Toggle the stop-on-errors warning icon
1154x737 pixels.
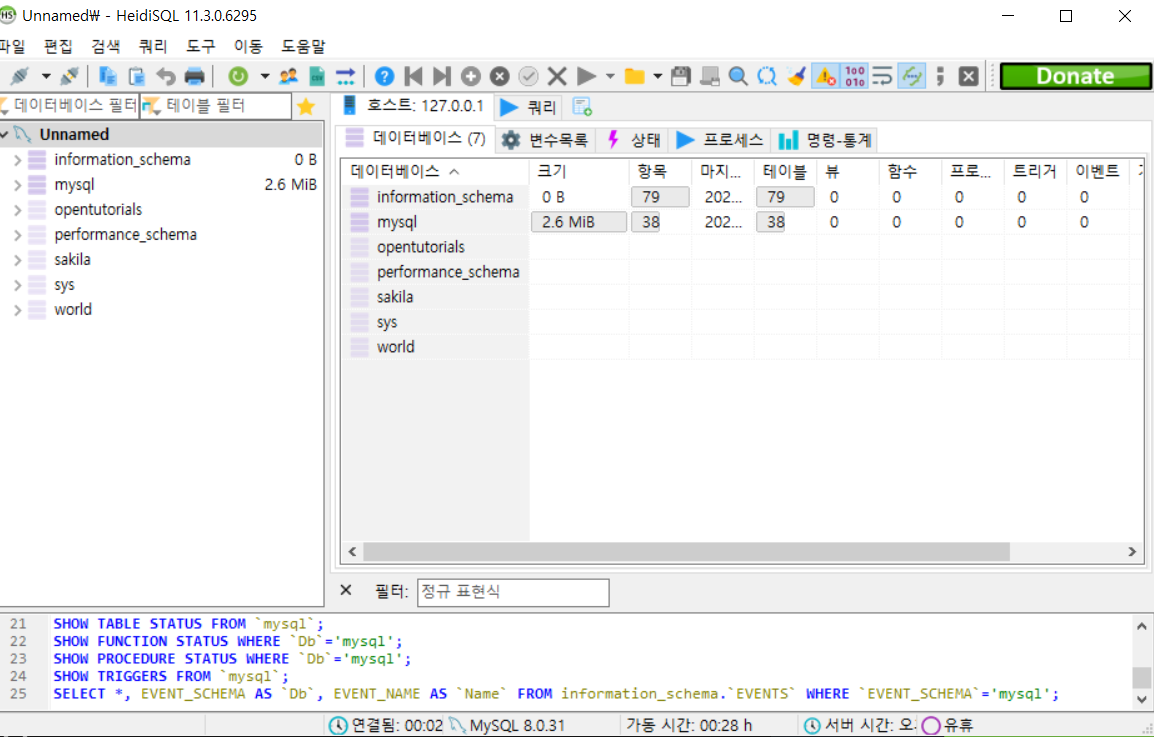(825, 76)
